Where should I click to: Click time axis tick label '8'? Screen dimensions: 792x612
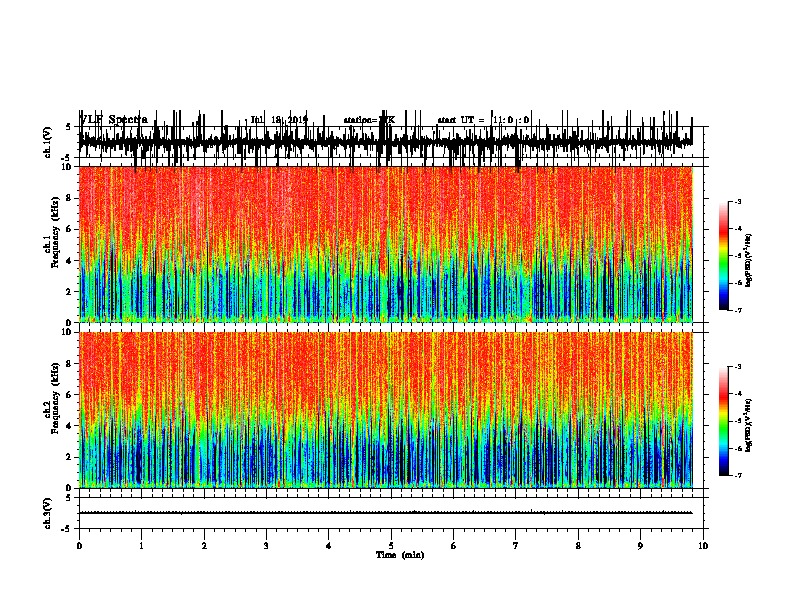[x=578, y=546]
